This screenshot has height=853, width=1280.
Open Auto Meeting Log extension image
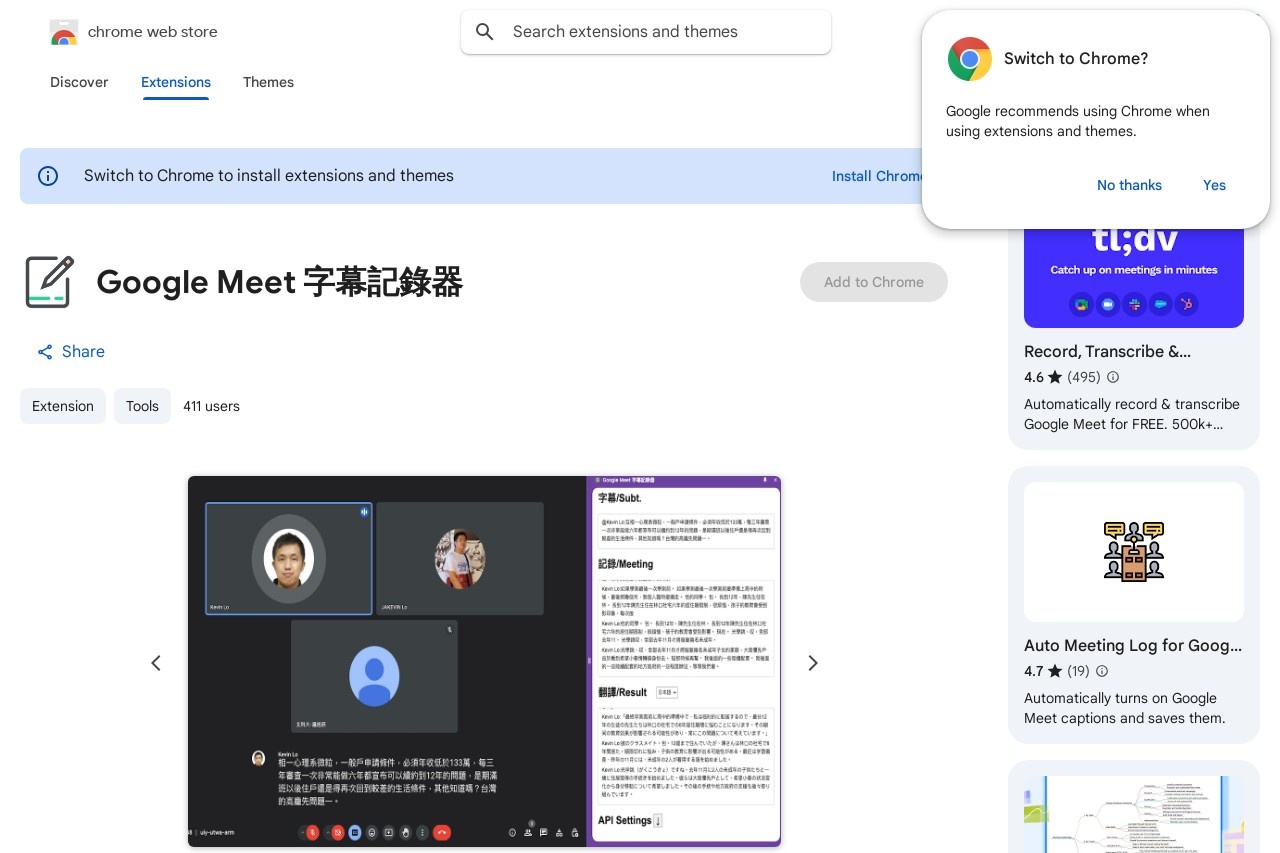point(1134,552)
